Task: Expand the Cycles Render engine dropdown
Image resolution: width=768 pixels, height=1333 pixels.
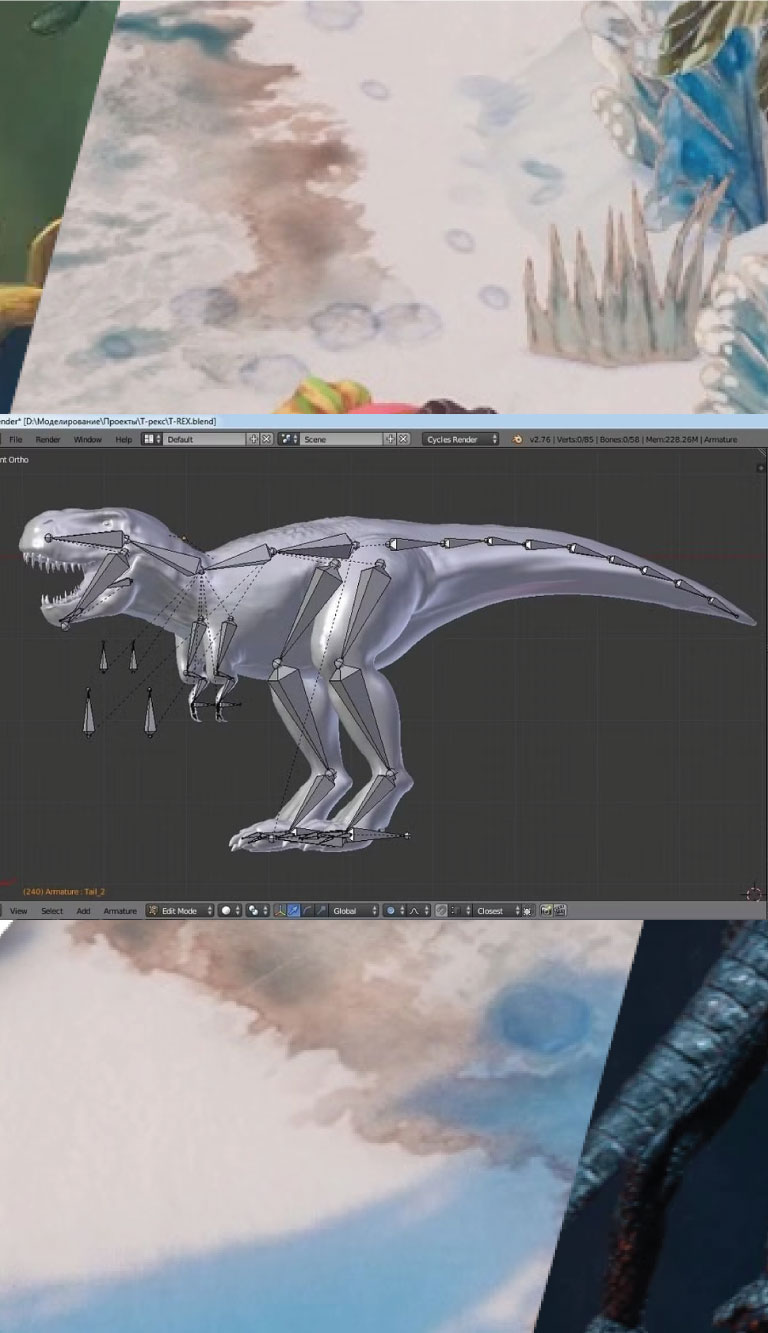Action: pos(461,439)
